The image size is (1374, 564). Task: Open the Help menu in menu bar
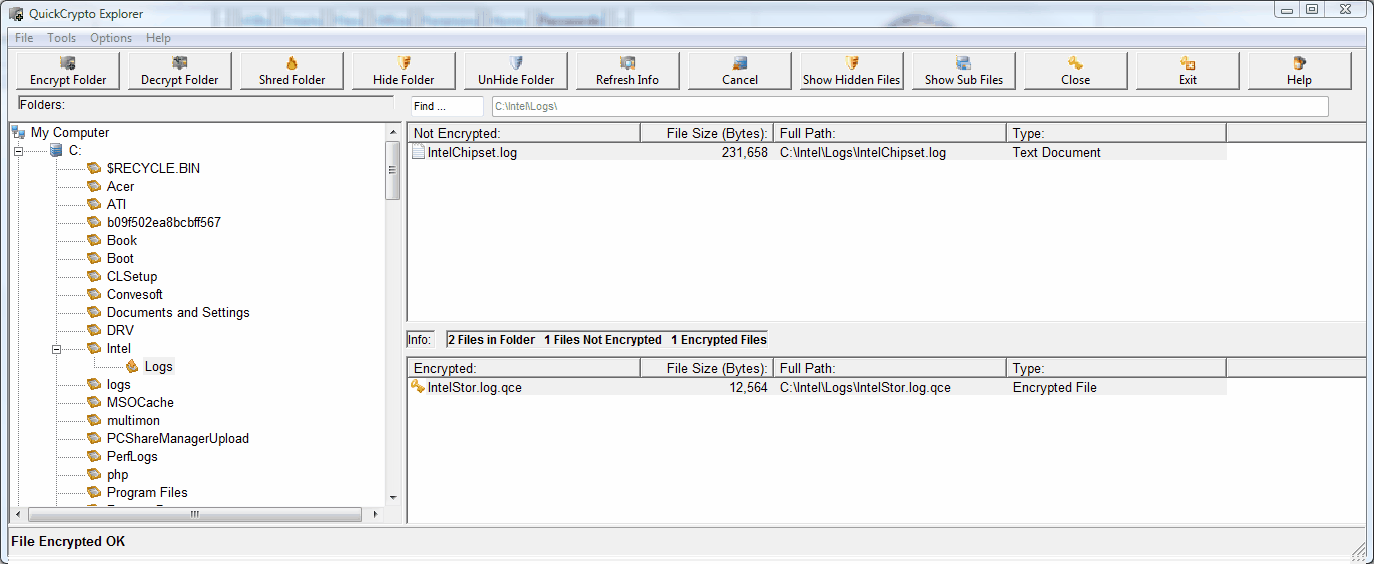(158, 38)
